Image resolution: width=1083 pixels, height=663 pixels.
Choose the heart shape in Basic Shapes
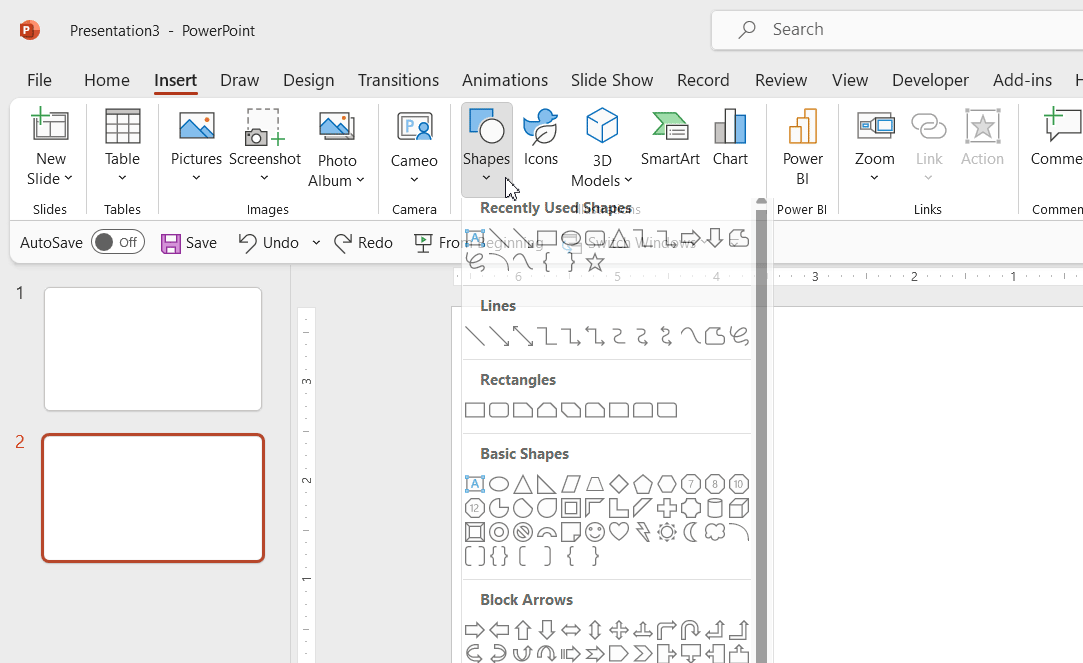click(619, 531)
